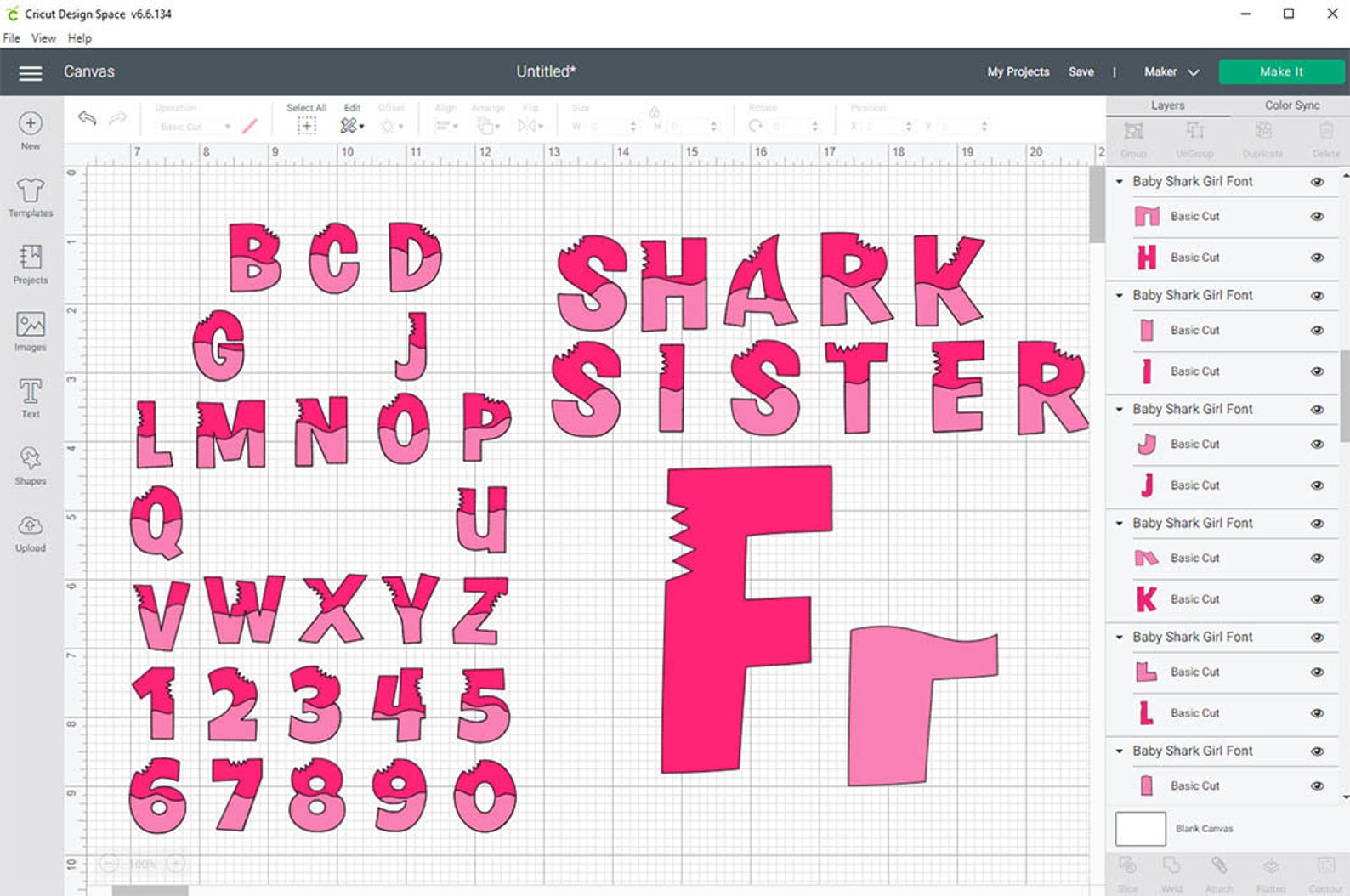This screenshot has height=896, width=1350.
Task: Click the Duplicate layer icon
Action: point(1263,130)
